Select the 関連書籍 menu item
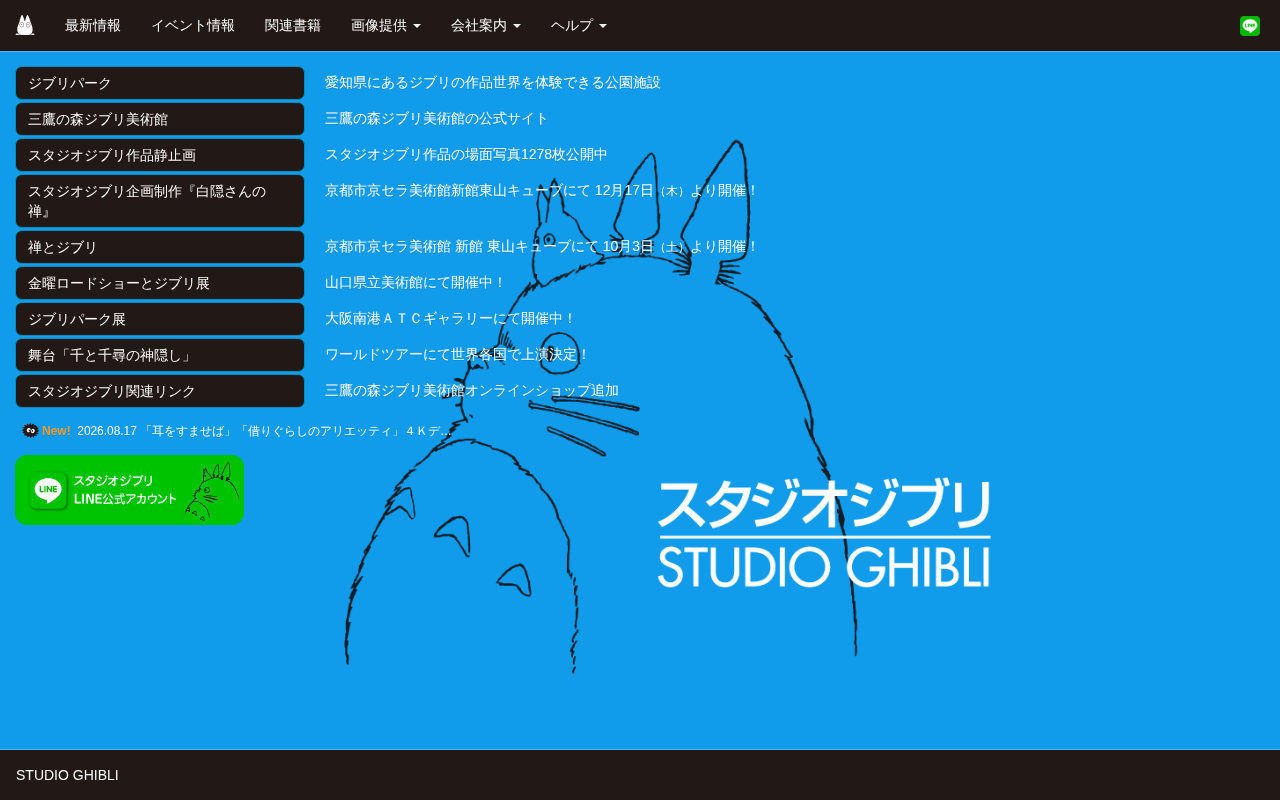This screenshot has height=800, width=1280. pos(293,26)
